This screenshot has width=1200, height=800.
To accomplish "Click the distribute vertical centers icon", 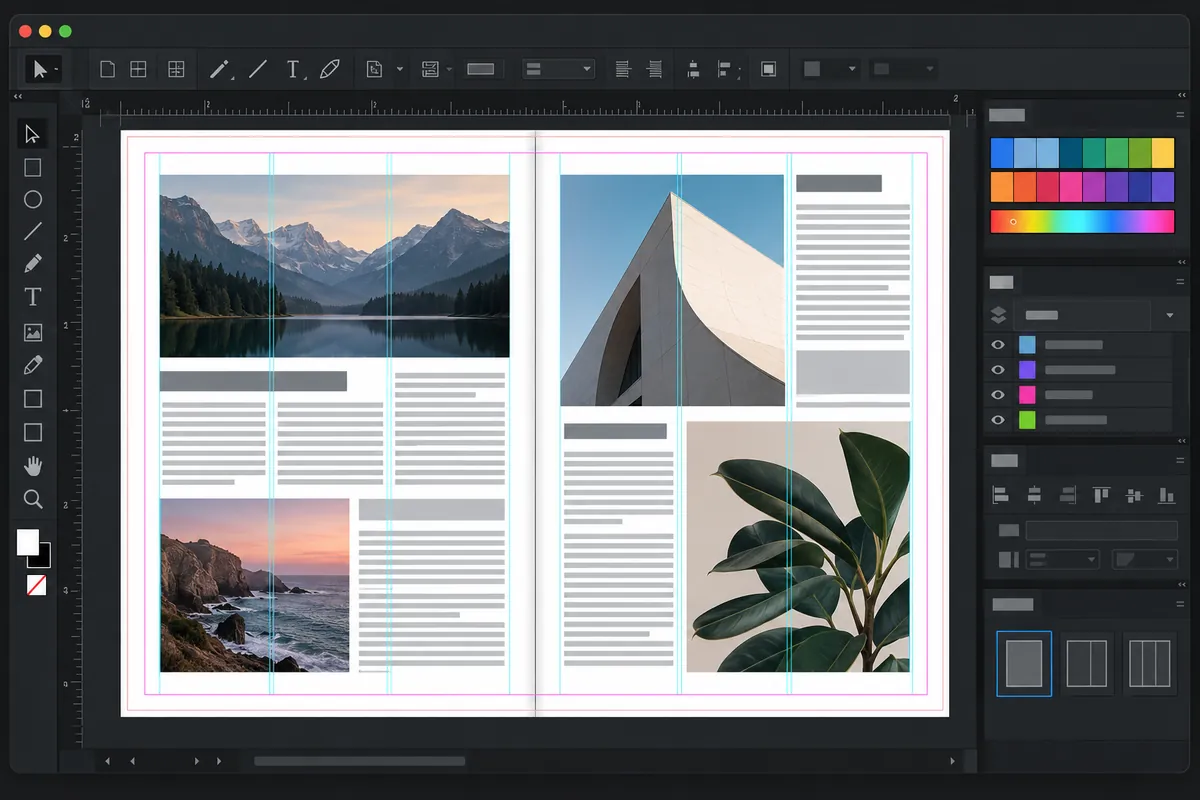I will pos(693,69).
